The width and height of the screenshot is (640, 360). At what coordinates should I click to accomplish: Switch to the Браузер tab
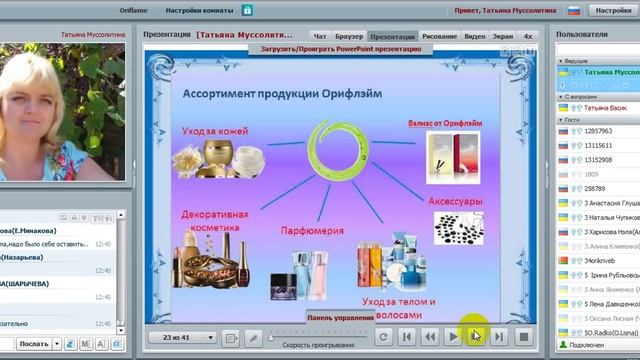click(349, 36)
